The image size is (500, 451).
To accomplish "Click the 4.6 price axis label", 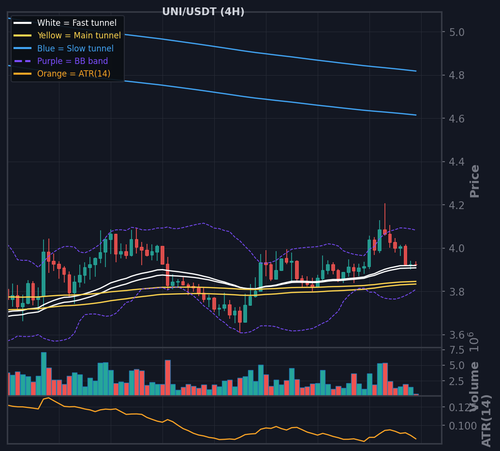I will point(456,119).
